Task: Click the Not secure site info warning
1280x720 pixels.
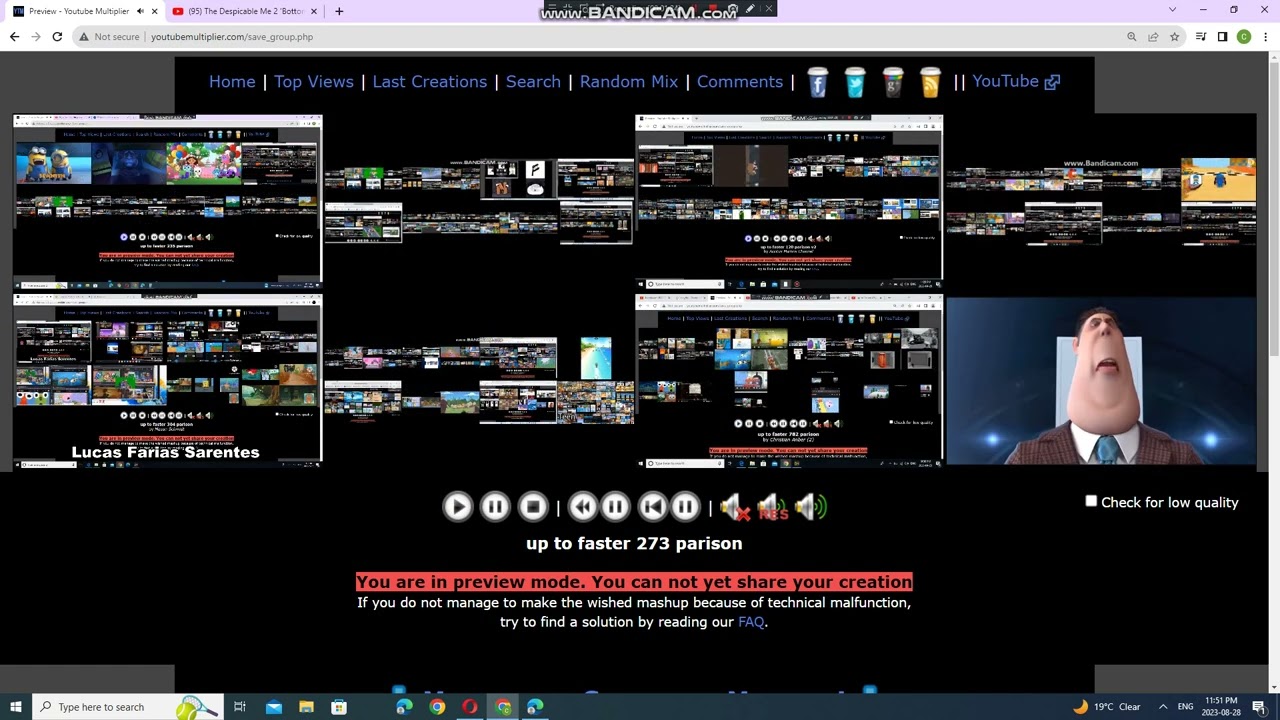Action: coord(111,37)
